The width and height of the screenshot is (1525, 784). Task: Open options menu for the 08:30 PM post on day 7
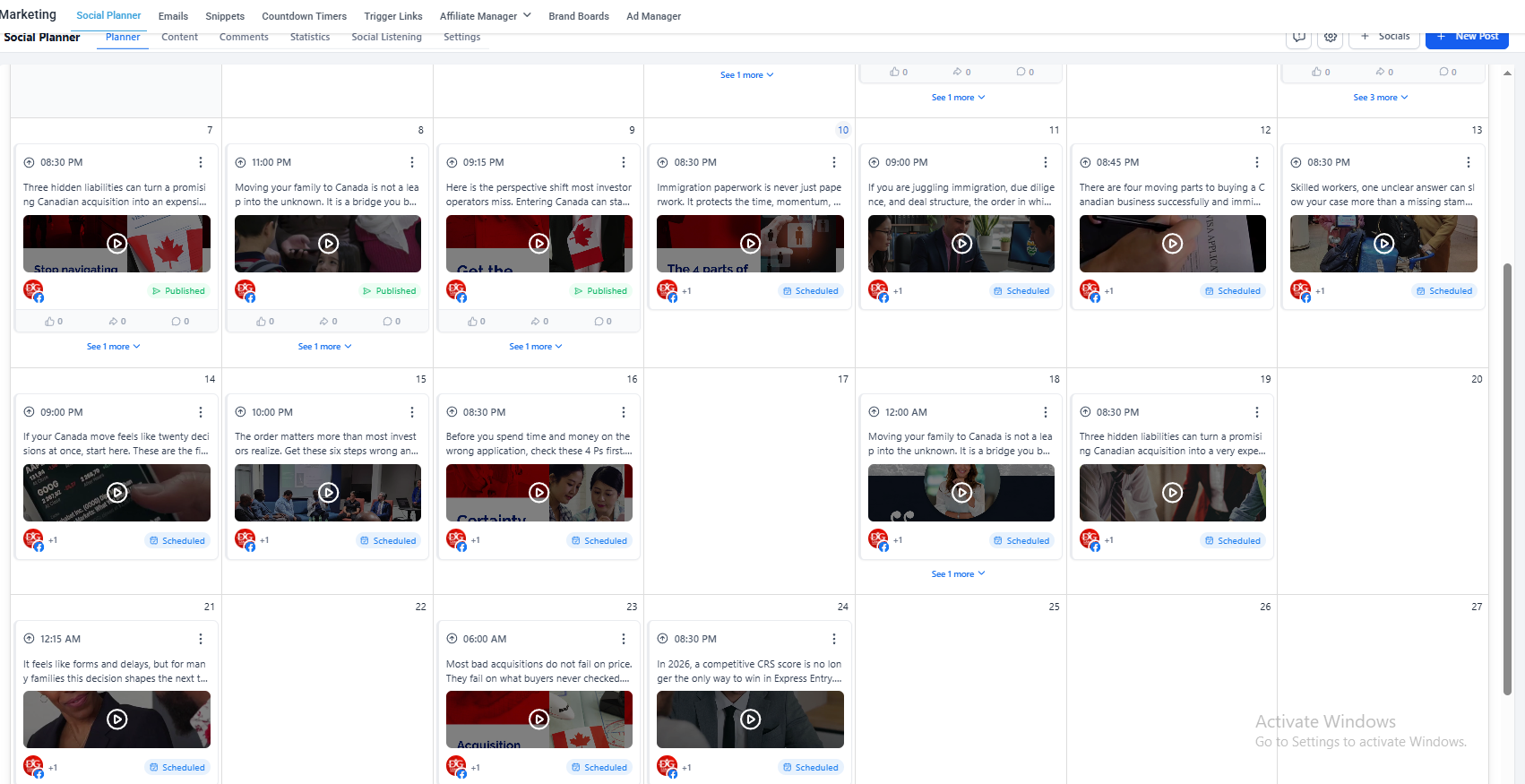pyautogui.click(x=201, y=162)
